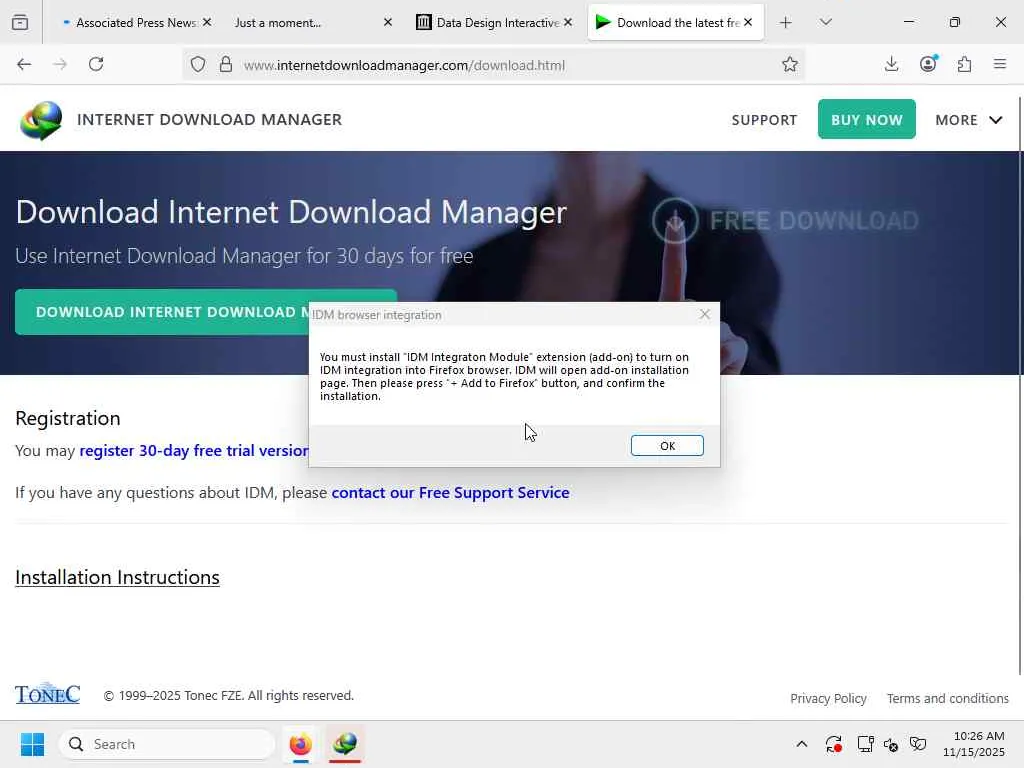Open the Privacy Policy link
The width and height of the screenshot is (1024, 768).
828,698
